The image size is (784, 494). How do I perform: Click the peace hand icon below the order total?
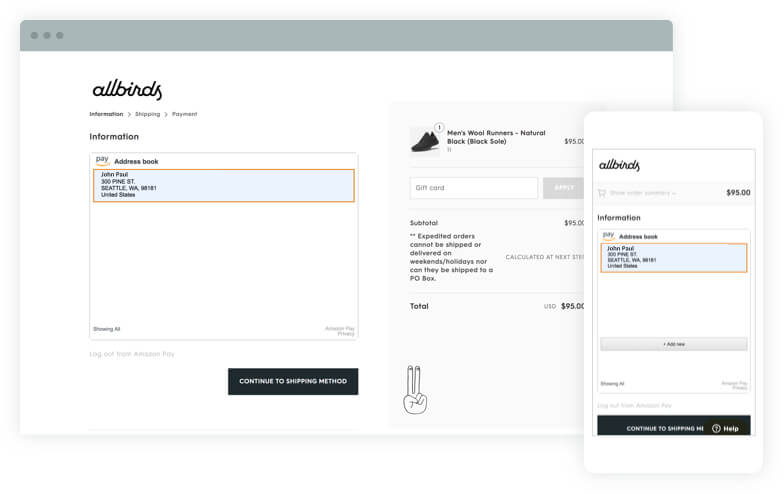(x=415, y=390)
